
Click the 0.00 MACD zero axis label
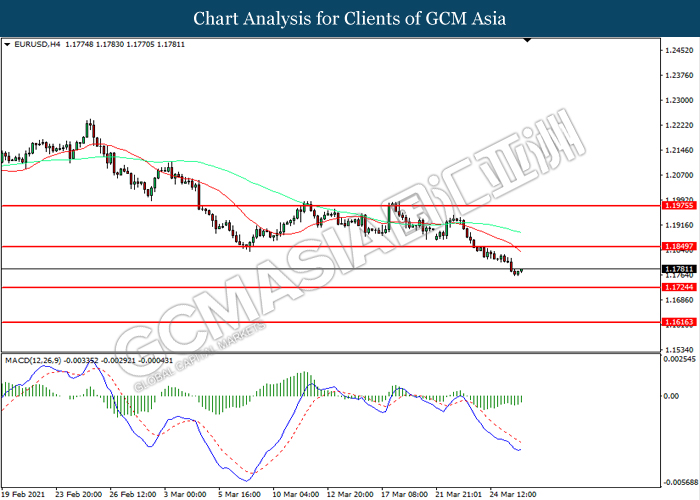click(671, 396)
